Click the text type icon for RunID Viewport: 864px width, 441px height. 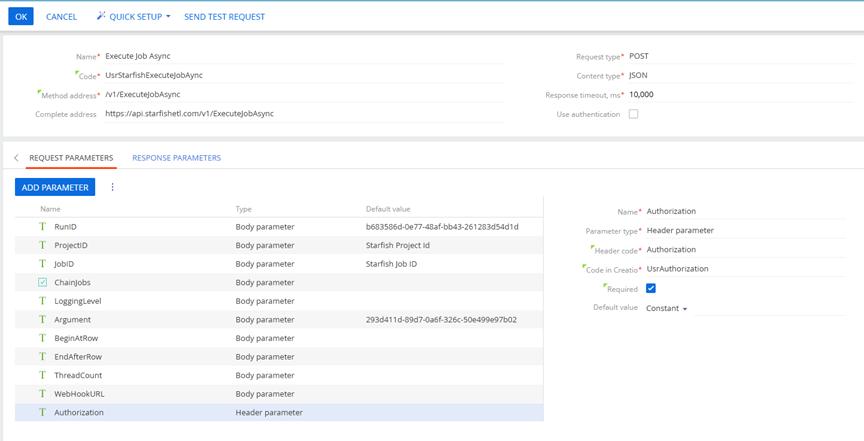click(42, 227)
